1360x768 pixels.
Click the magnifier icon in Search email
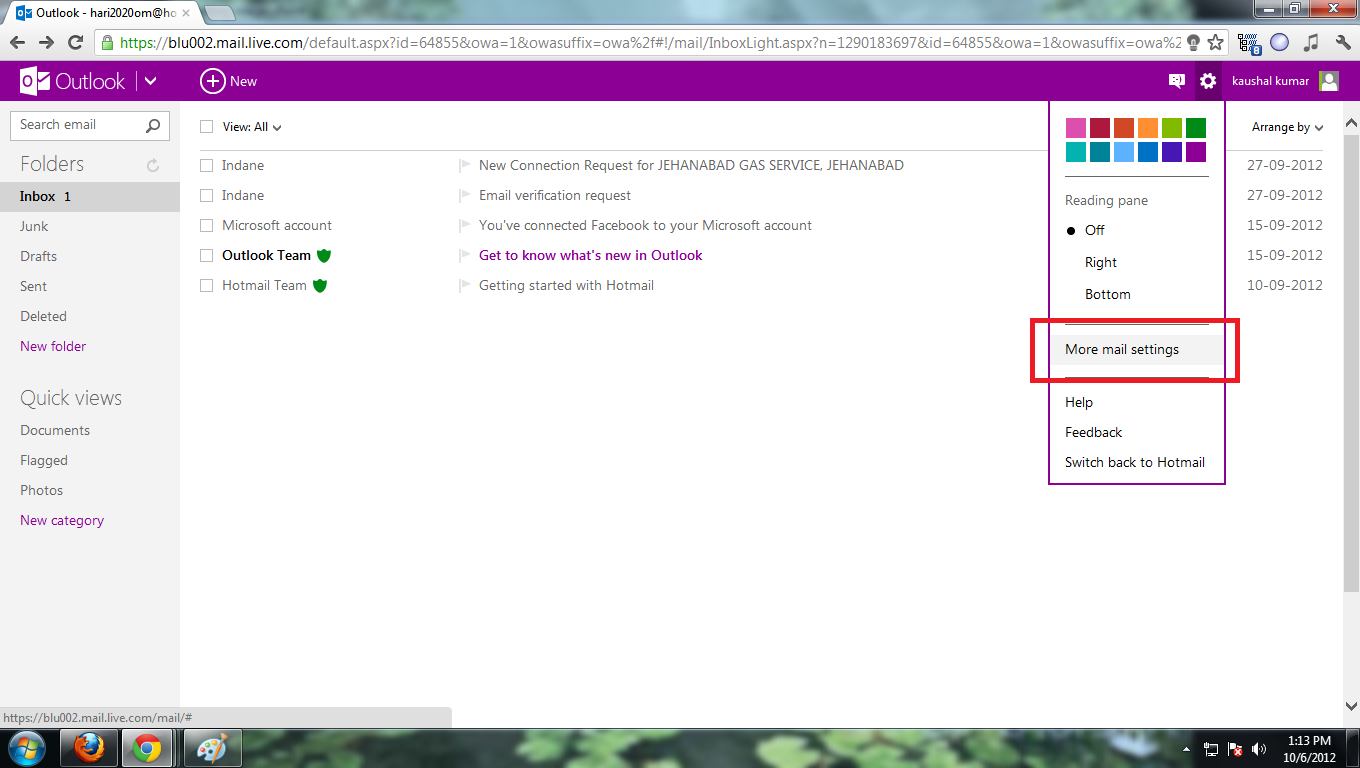153,125
